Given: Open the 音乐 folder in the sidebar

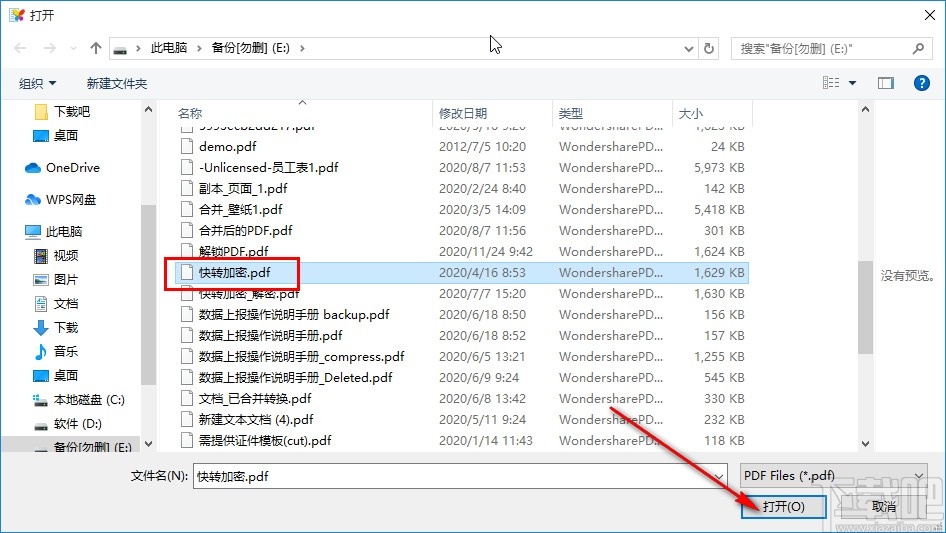Looking at the screenshot, I should [x=56, y=351].
